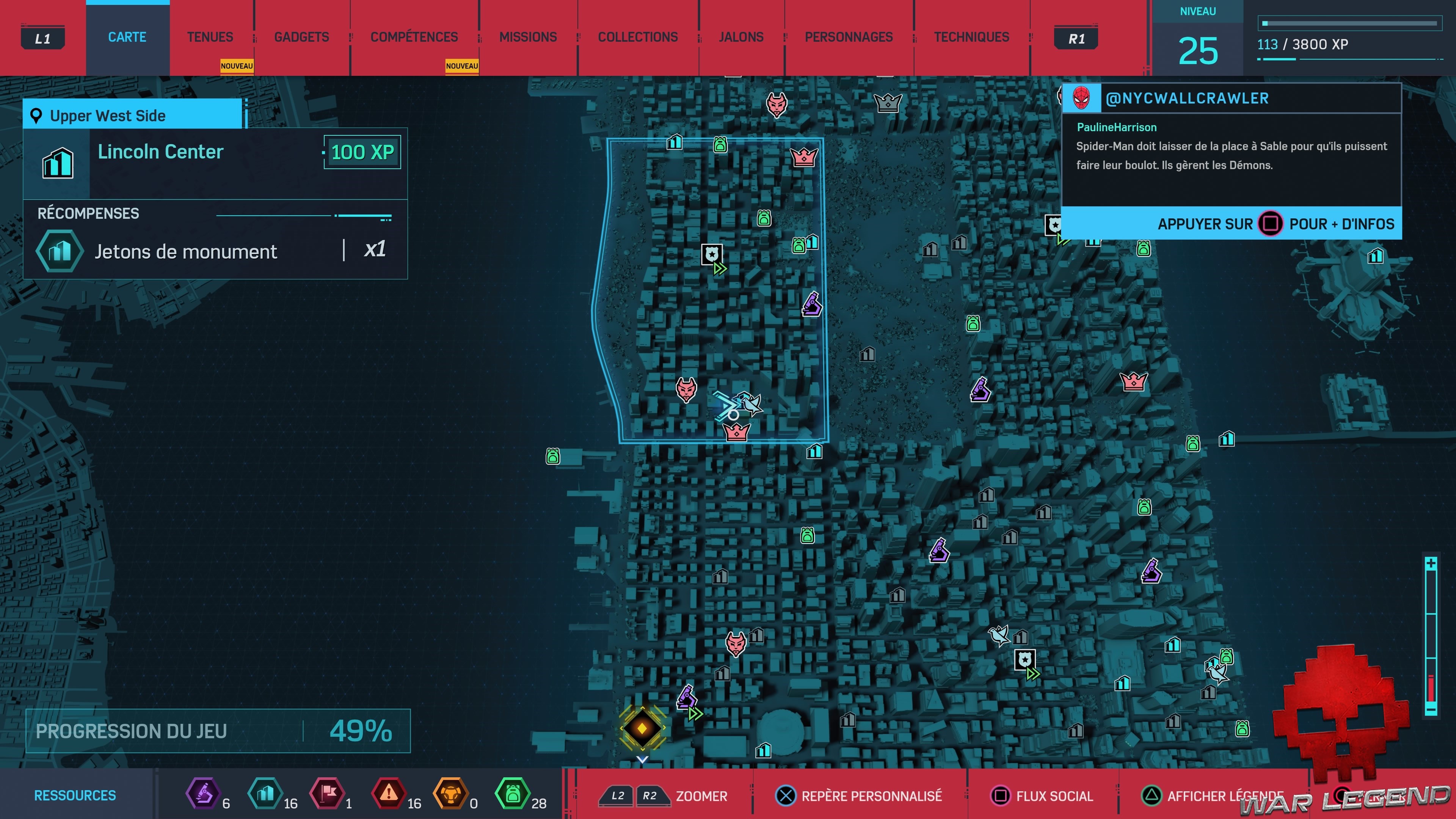Select the gray crown icon at the map top

tap(887, 103)
